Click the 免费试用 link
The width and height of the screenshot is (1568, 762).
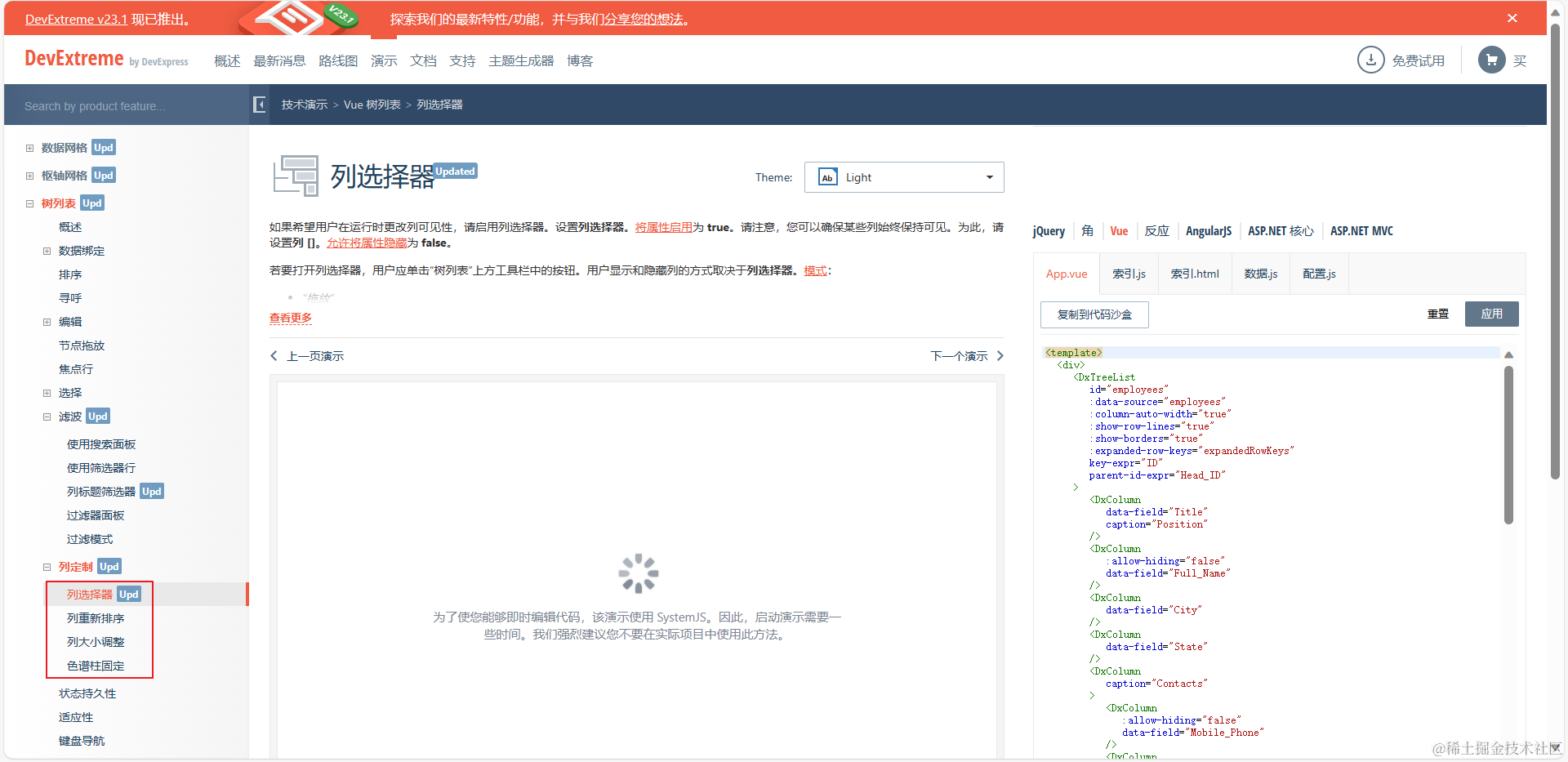[1418, 60]
